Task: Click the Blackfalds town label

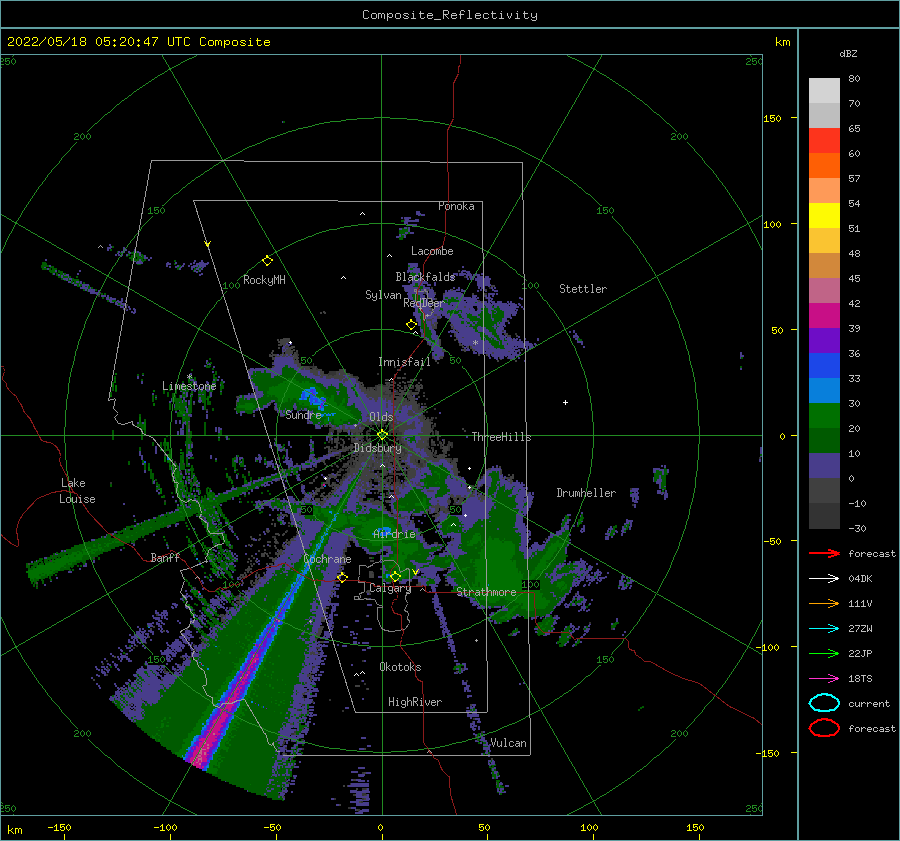Action: 425,277
